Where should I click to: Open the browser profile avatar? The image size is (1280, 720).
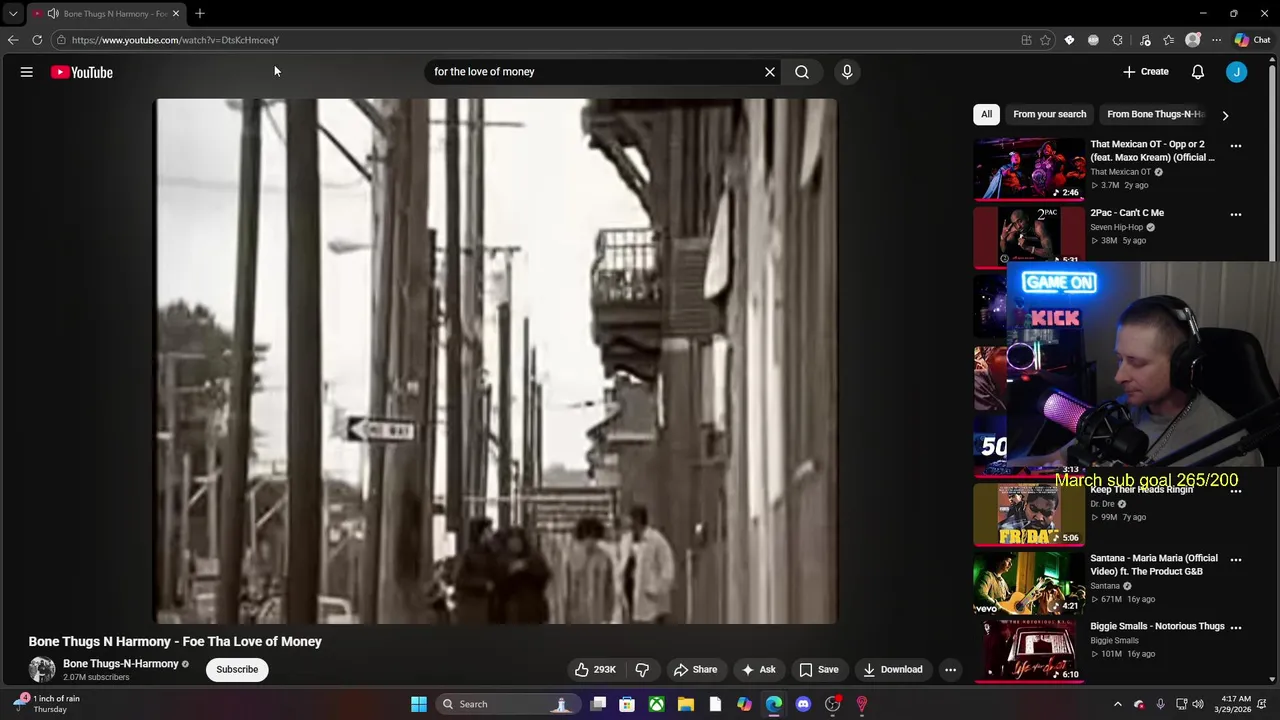pyautogui.click(x=1192, y=40)
